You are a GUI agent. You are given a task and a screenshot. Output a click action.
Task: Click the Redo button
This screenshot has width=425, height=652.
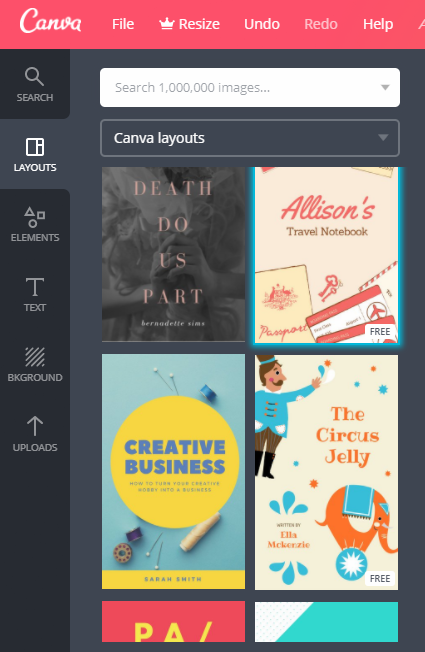point(321,24)
